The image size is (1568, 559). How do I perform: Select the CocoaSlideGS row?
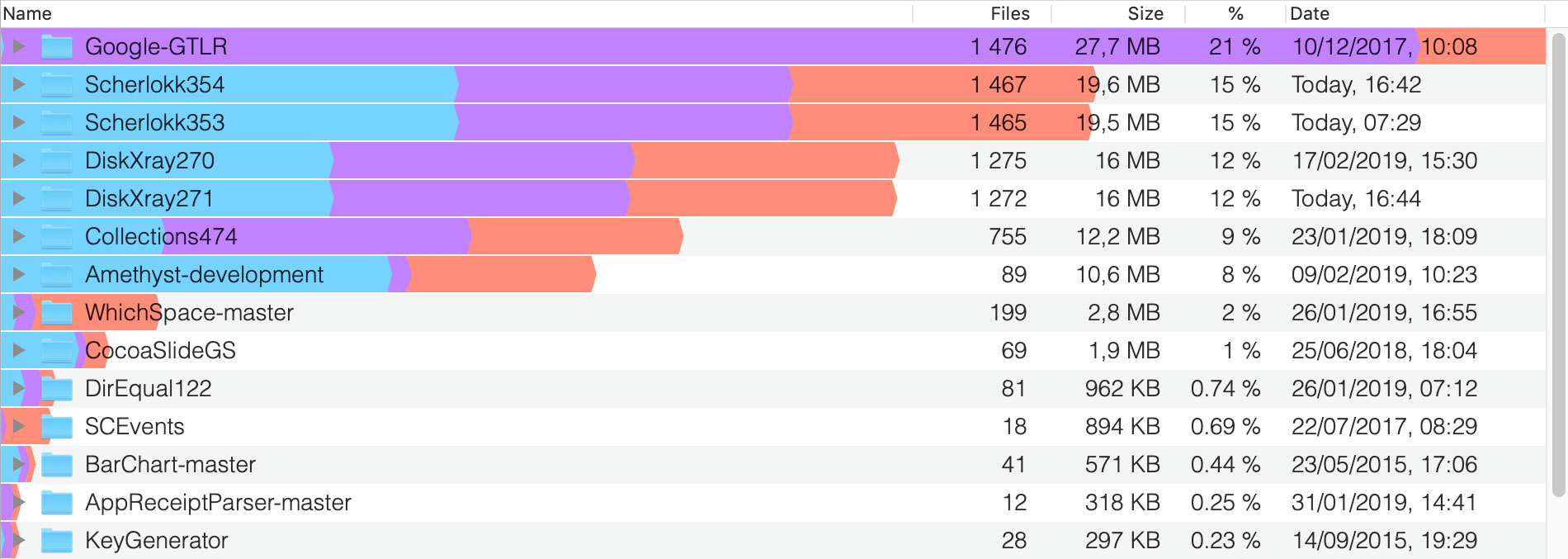[x=772, y=351]
